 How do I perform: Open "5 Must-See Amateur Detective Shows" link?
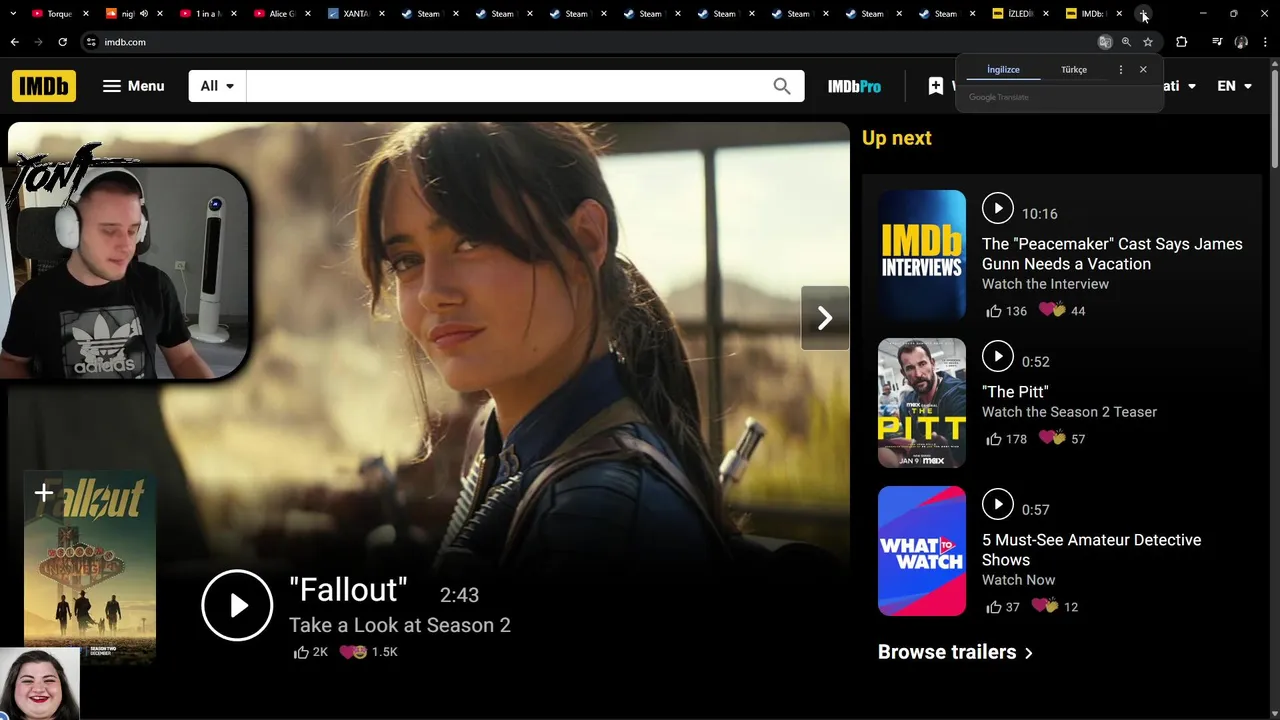tap(1091, 550)
